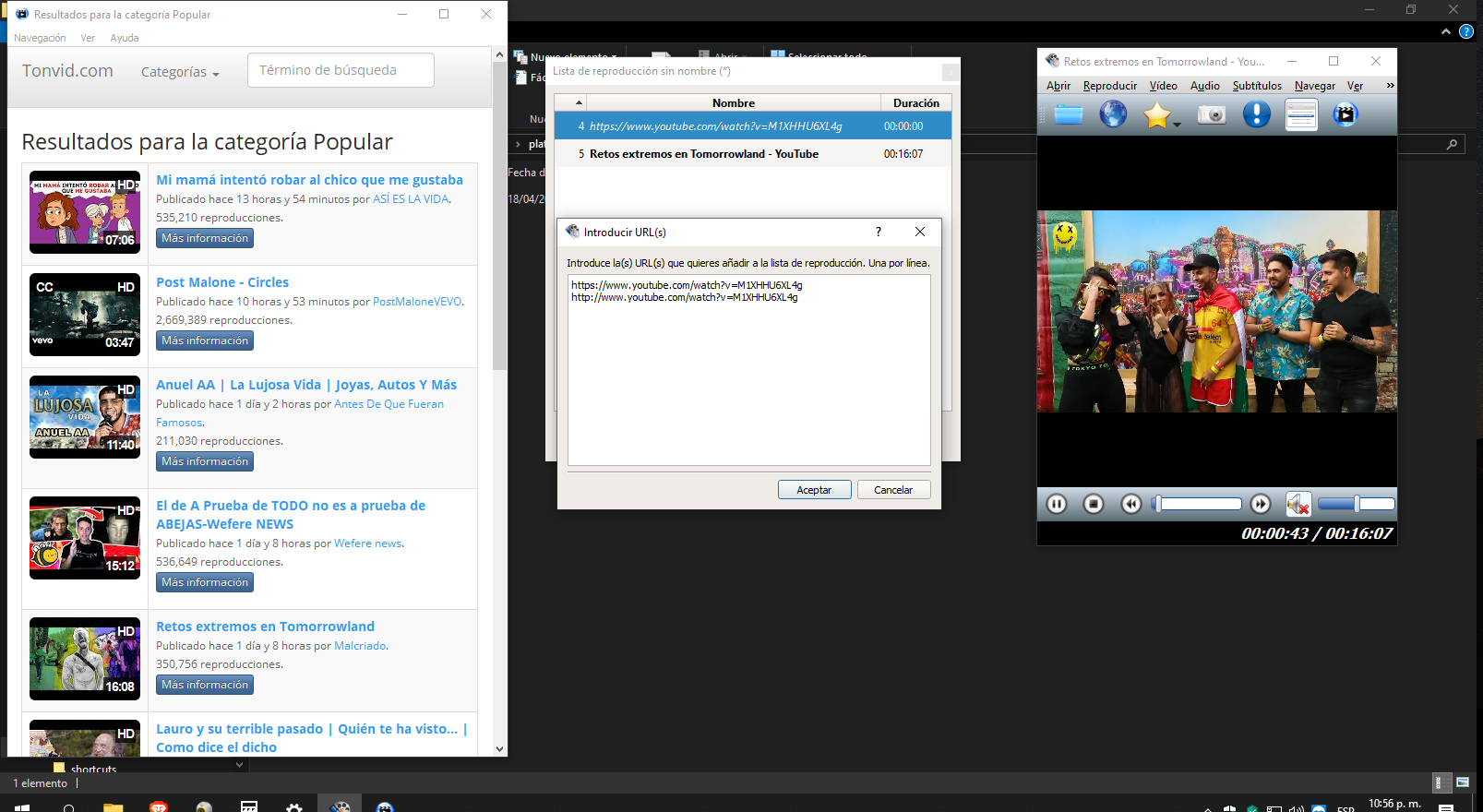The height and width of the screenshot is (812, 1483).
Task: Open the Vídeo menu in SMPlayer
Action: pyautogui.click(x=1164, y=86)
